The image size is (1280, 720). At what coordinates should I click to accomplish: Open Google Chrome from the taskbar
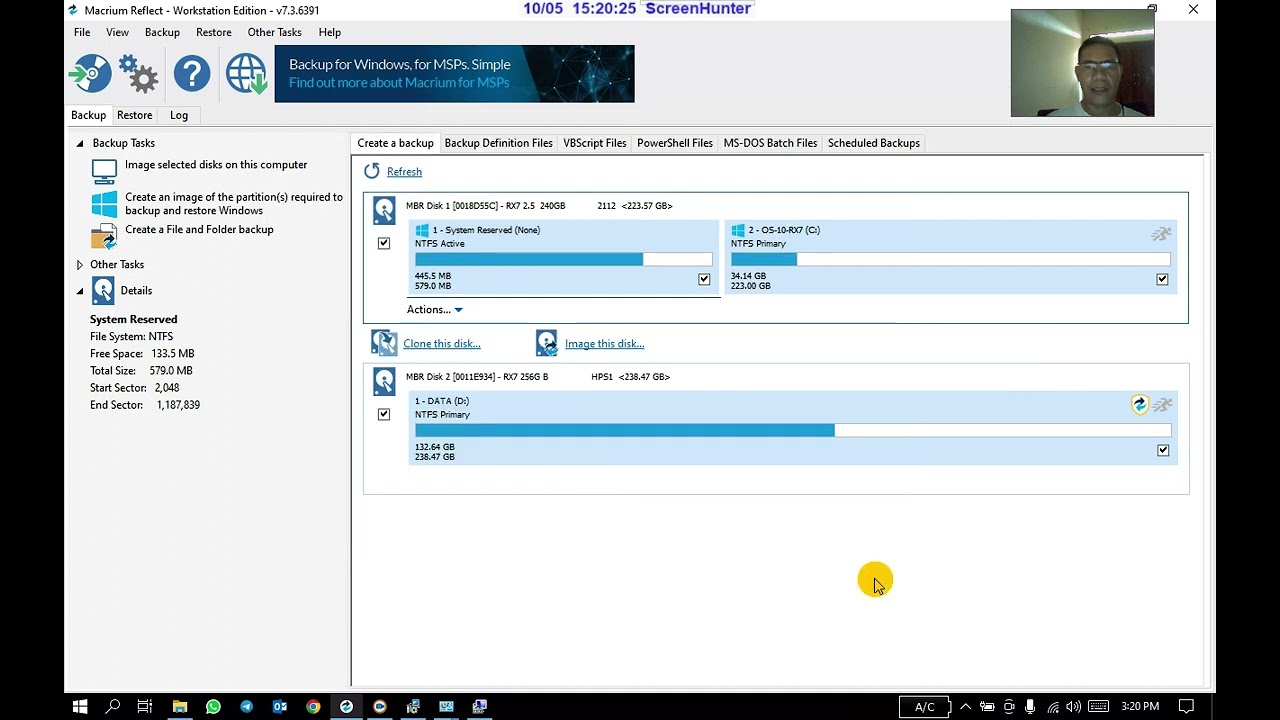coord(313,706)
